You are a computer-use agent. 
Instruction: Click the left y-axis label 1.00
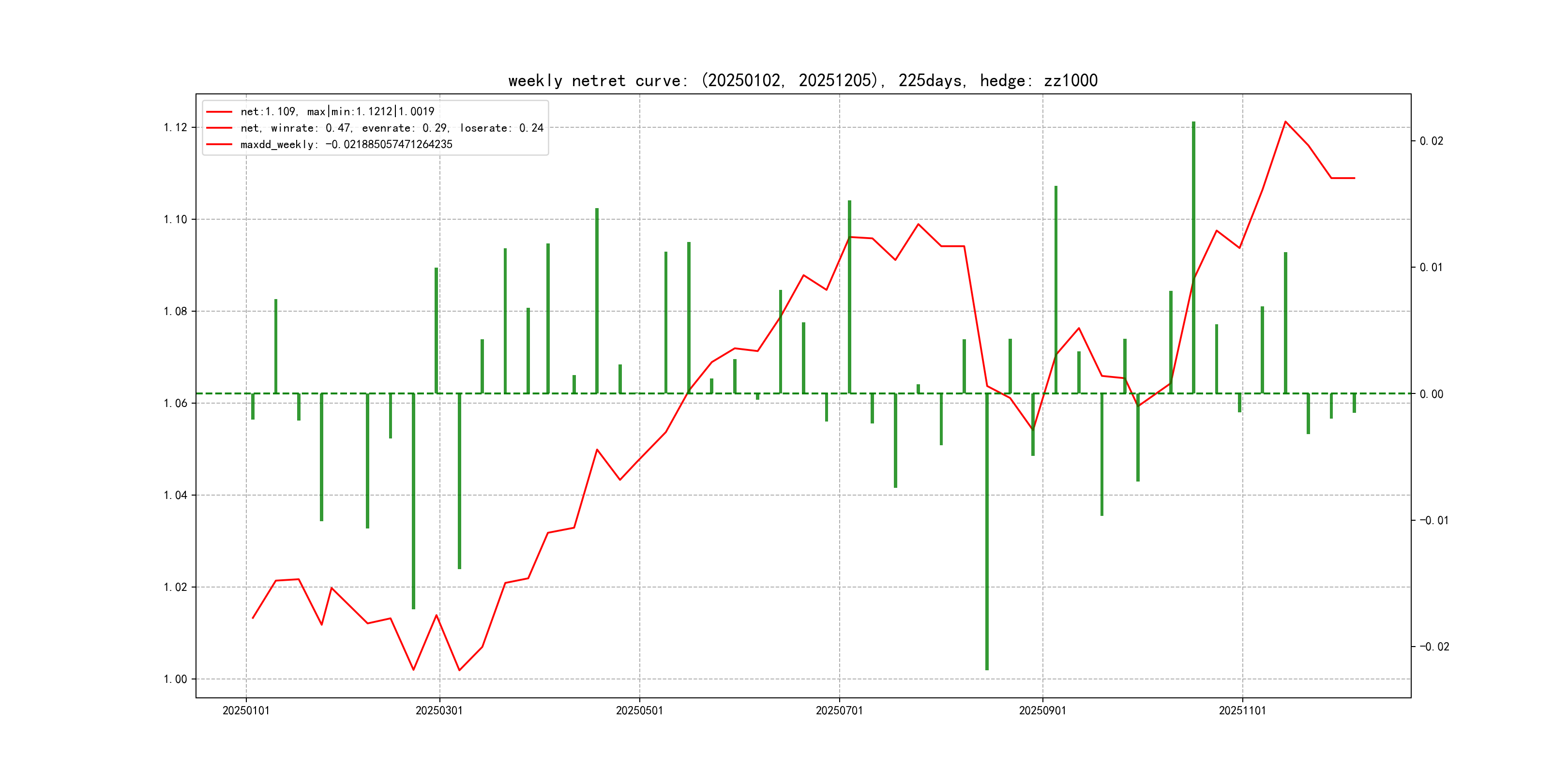[x=175, y=678]
